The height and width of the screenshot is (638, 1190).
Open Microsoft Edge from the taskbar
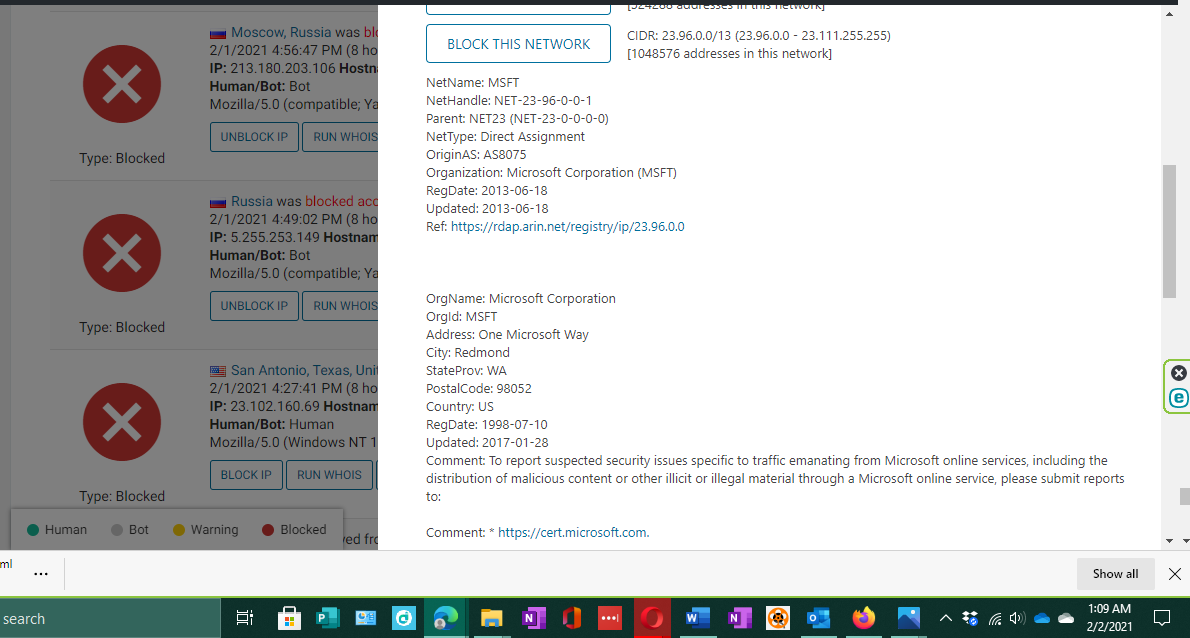coord(446,618)
